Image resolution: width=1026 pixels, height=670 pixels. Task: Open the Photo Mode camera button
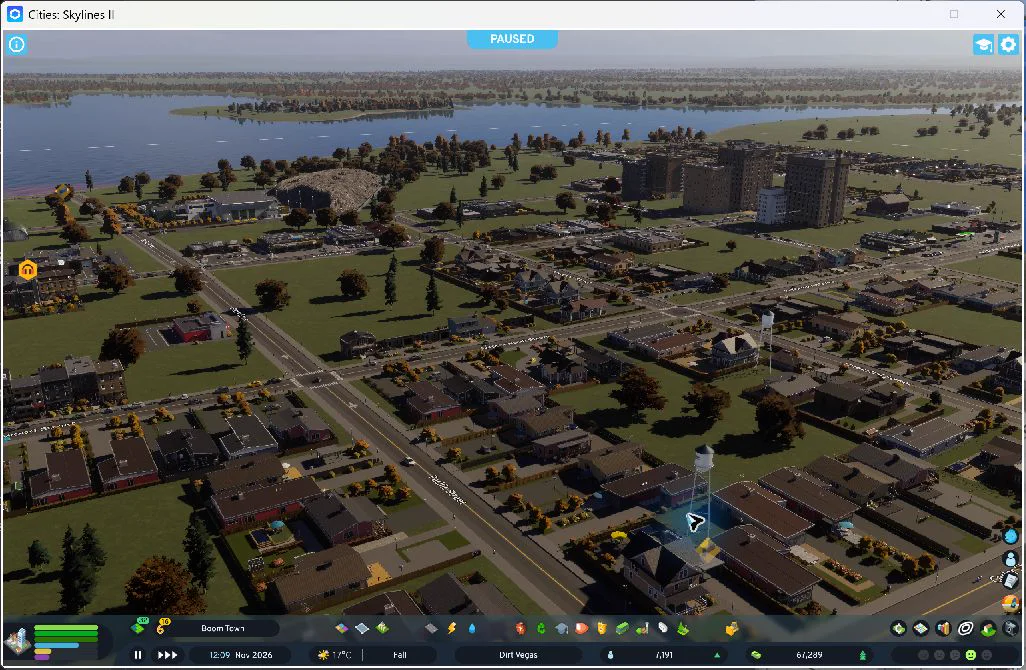[x=1010, y=629]
